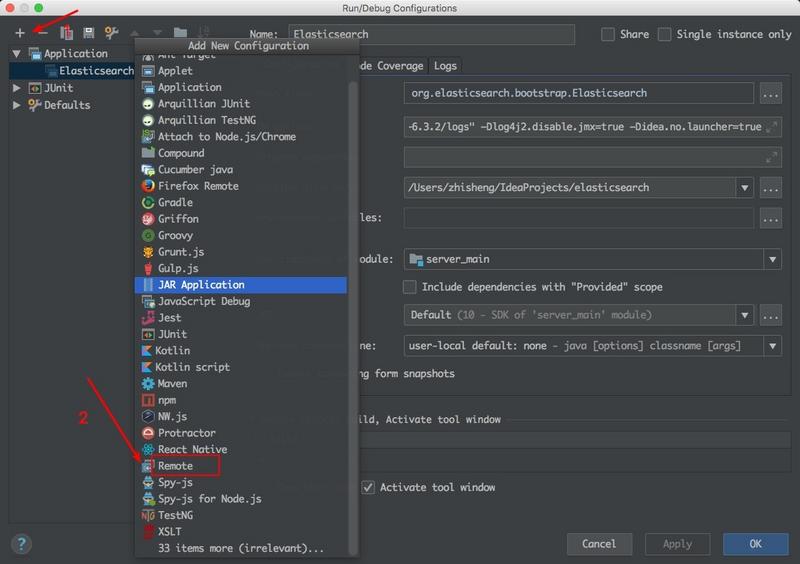The width and height of the screenshot is (800, 564).
Task: Click the Name input field
Action: 432,34
